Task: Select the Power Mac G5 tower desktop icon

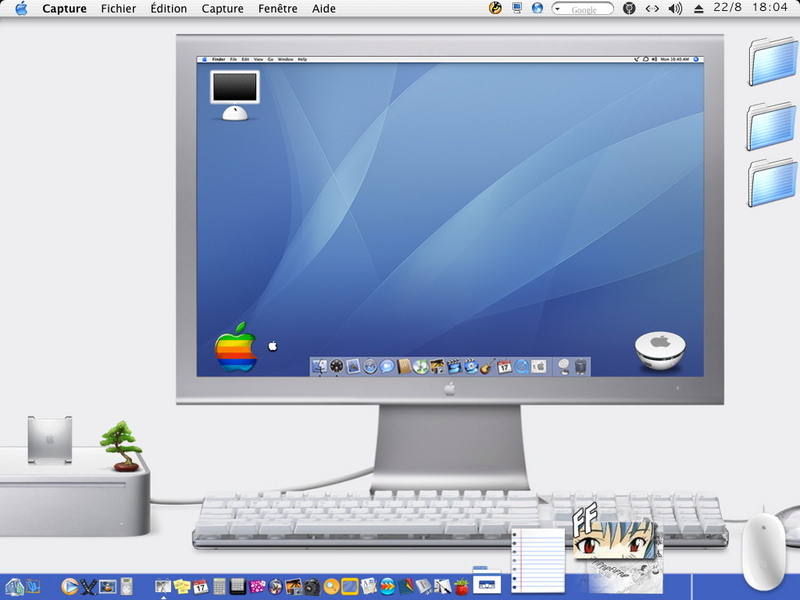Action: (x=49, y=440)
